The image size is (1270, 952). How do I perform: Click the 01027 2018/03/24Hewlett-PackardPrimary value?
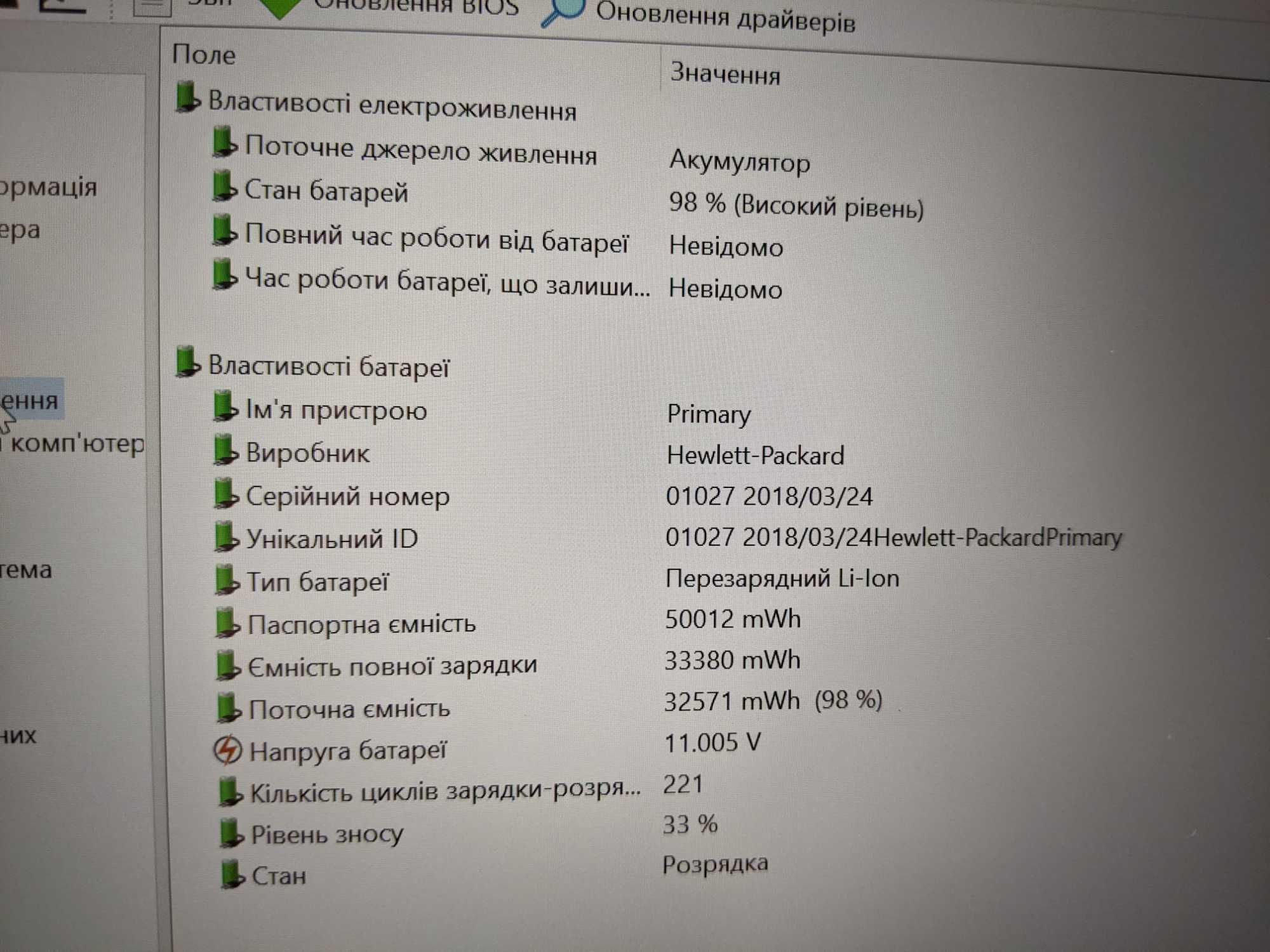click(x=894, y=538)
